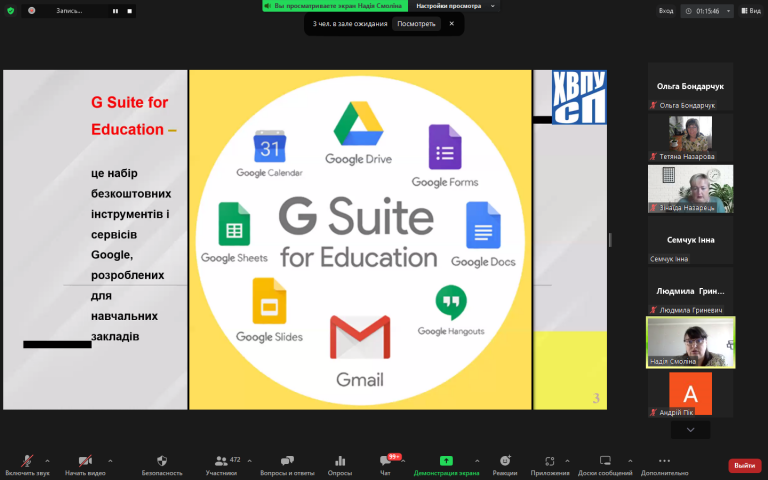Image resolution: width=768 pixels, height=480 pixels.
Task: Select Семчук Інна participant tile
Action: coord(690,240)
